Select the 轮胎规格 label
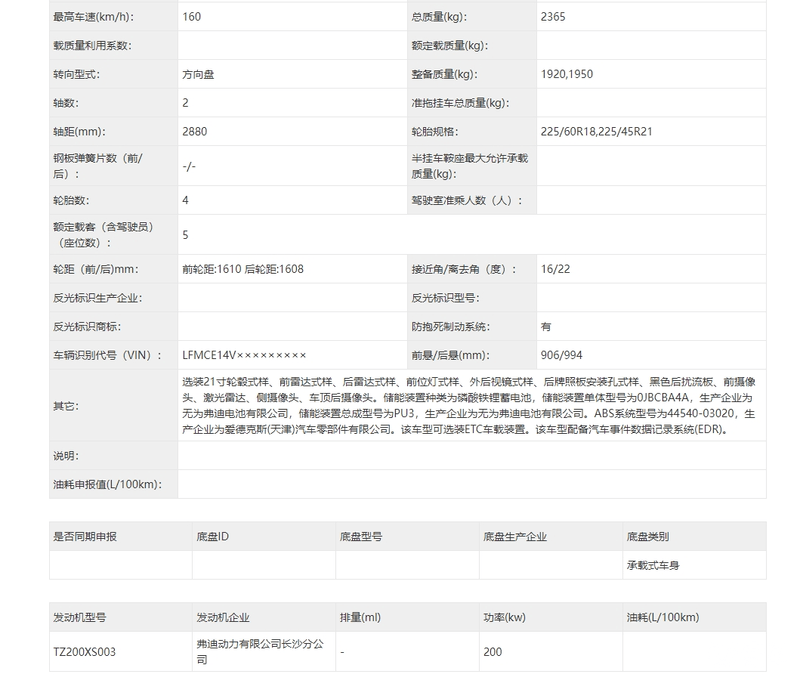The image size is (800, 678). [x=435, y=132]
